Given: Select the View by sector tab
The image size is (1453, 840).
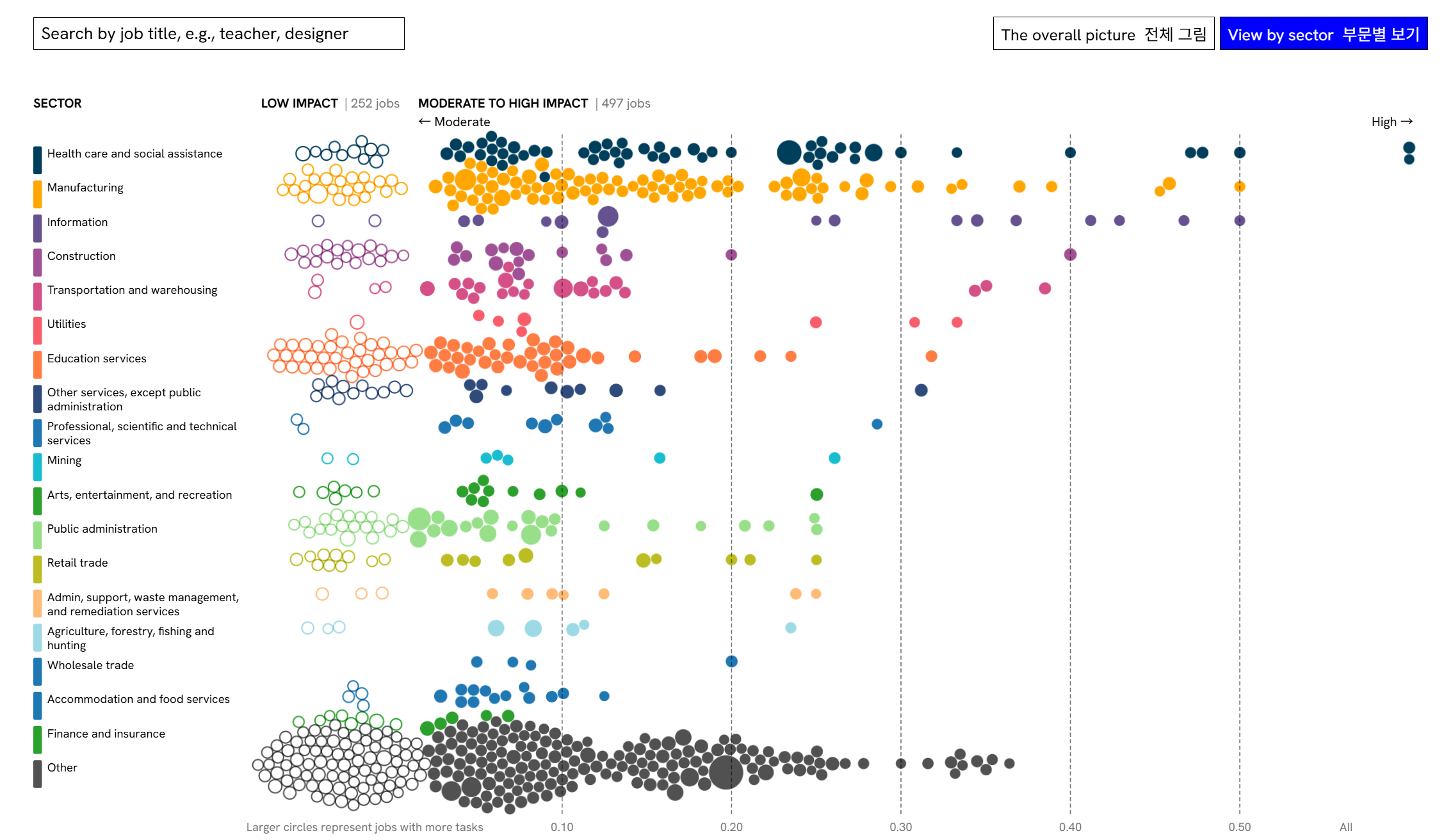Looking at the screenshot, I should click(x=1323, y=34).
